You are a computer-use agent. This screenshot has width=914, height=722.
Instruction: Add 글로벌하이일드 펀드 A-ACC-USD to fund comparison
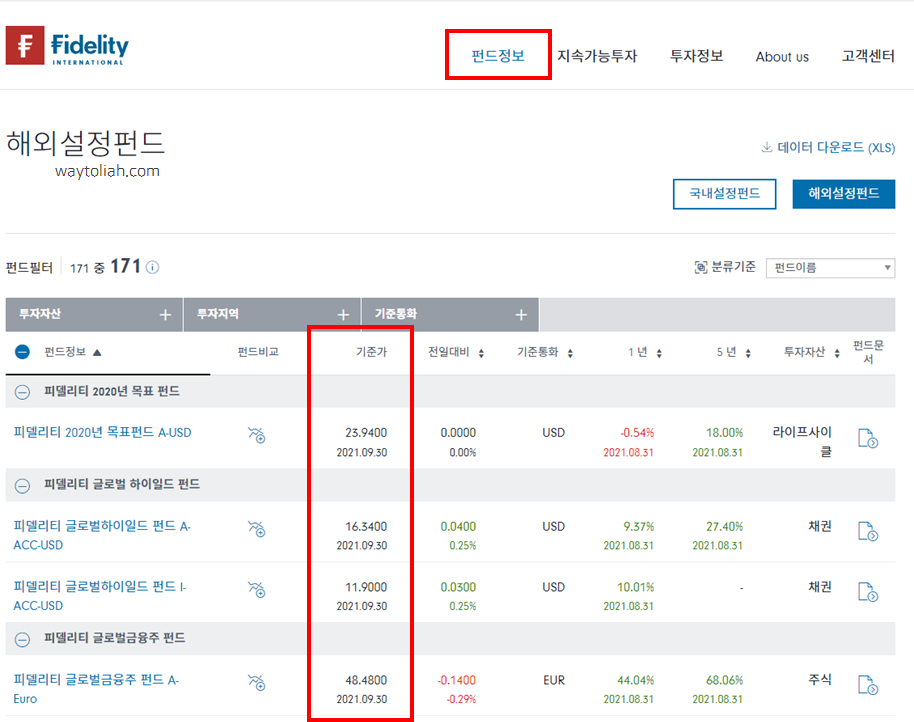tap(256, 529)
